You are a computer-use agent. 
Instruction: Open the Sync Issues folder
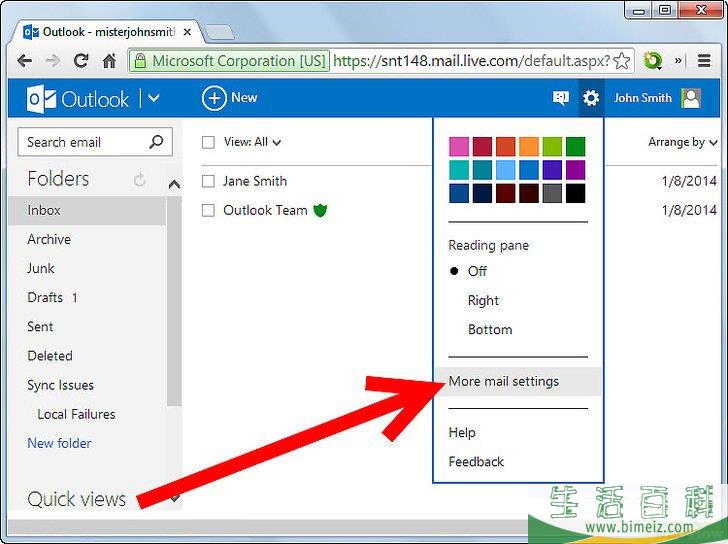click(60, 385)
